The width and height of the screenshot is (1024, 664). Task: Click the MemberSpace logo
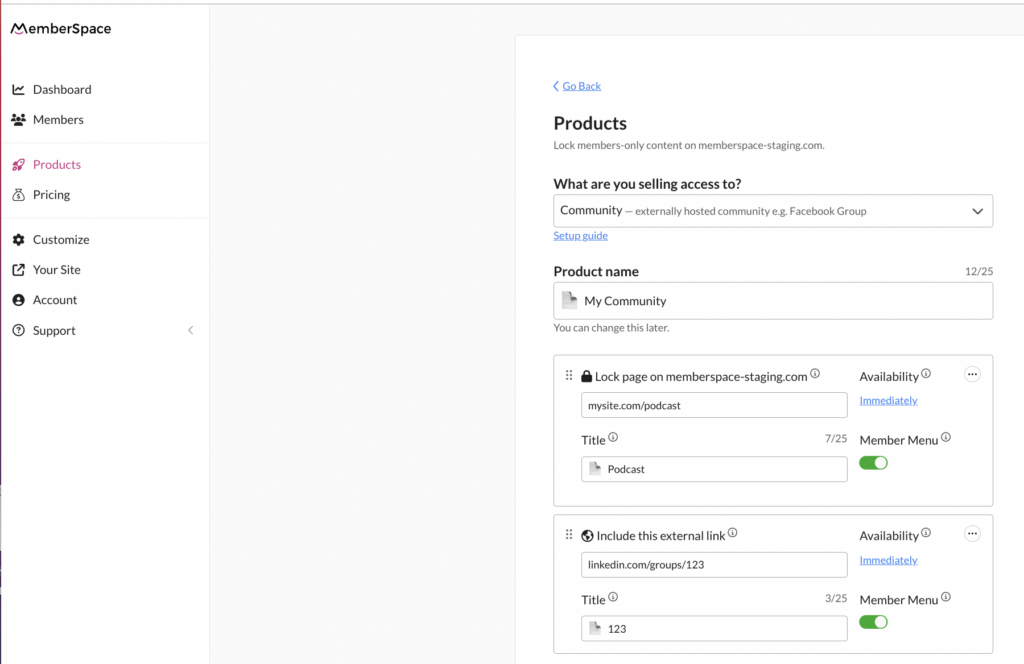click(60, 28)
